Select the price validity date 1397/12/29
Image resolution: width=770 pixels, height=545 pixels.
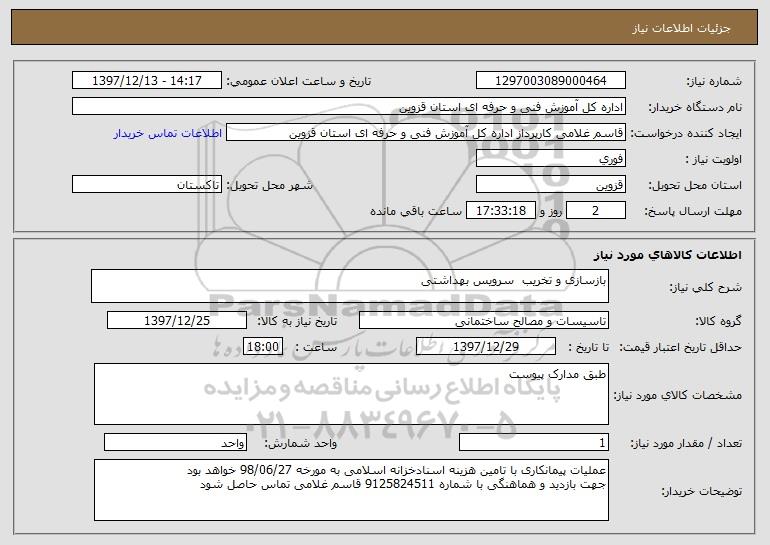tap(486, 346)
